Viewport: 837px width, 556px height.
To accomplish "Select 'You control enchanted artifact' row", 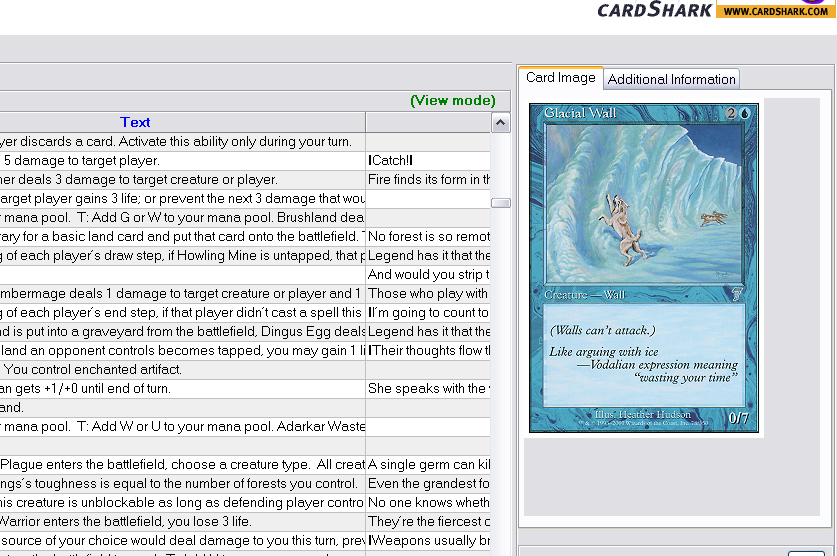I will 183,370.
